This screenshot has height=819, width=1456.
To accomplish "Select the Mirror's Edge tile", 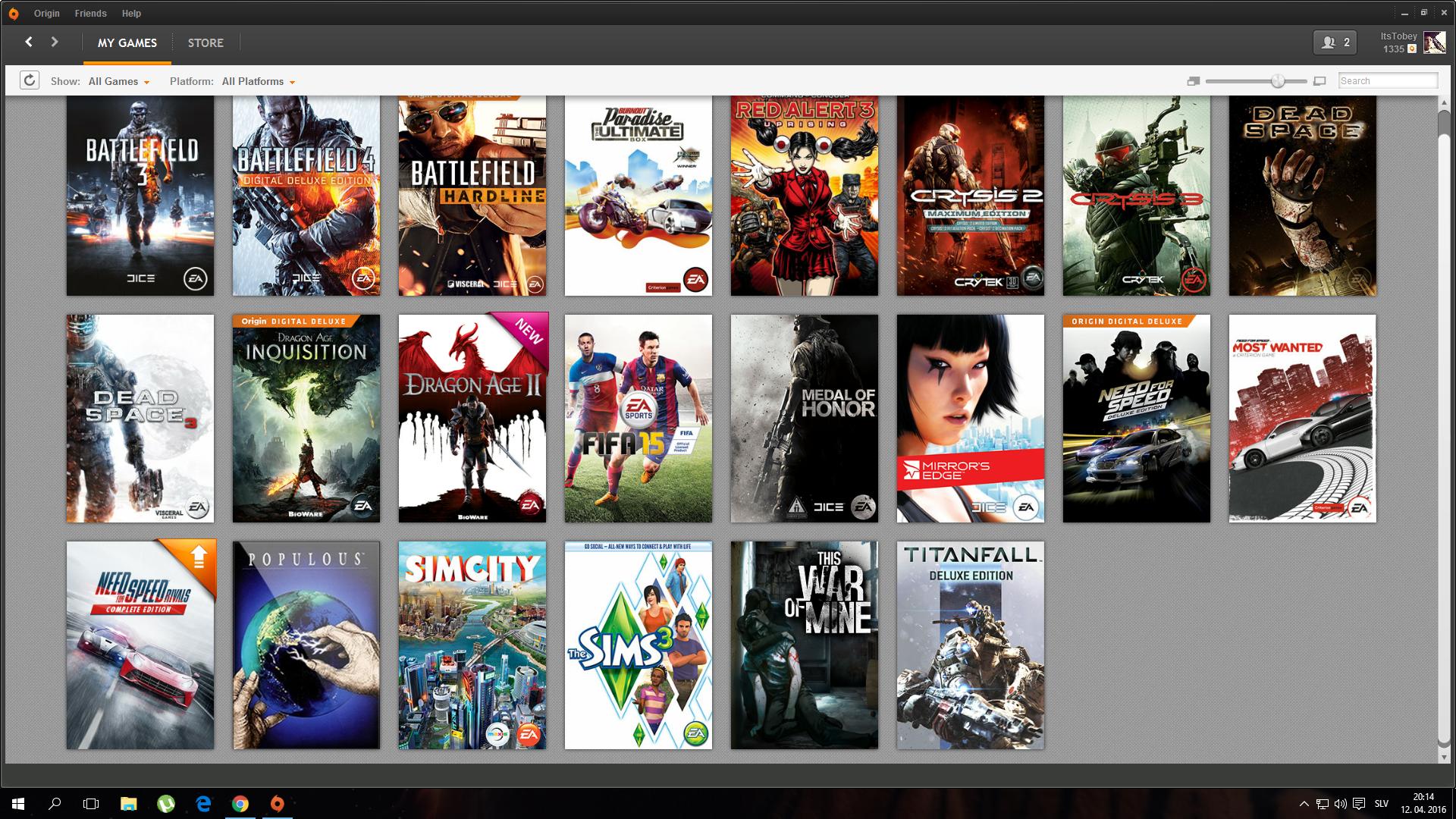I will pyautogui.click(x=971, y=419).
